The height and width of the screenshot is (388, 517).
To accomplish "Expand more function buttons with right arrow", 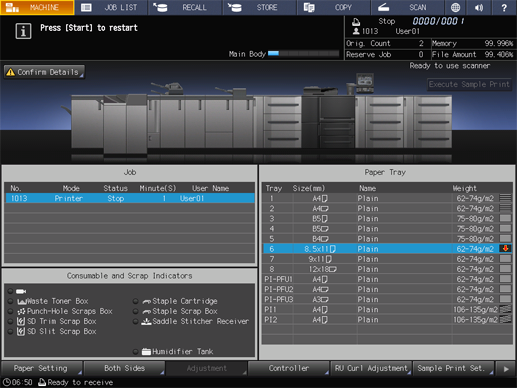I will pyautogui.click(x=506, y=369).
